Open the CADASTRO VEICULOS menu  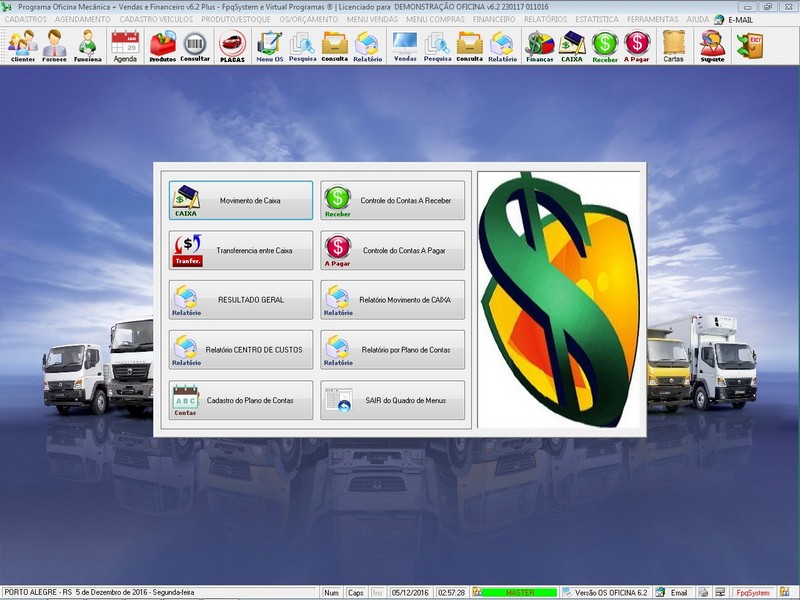tap(156, 19)
